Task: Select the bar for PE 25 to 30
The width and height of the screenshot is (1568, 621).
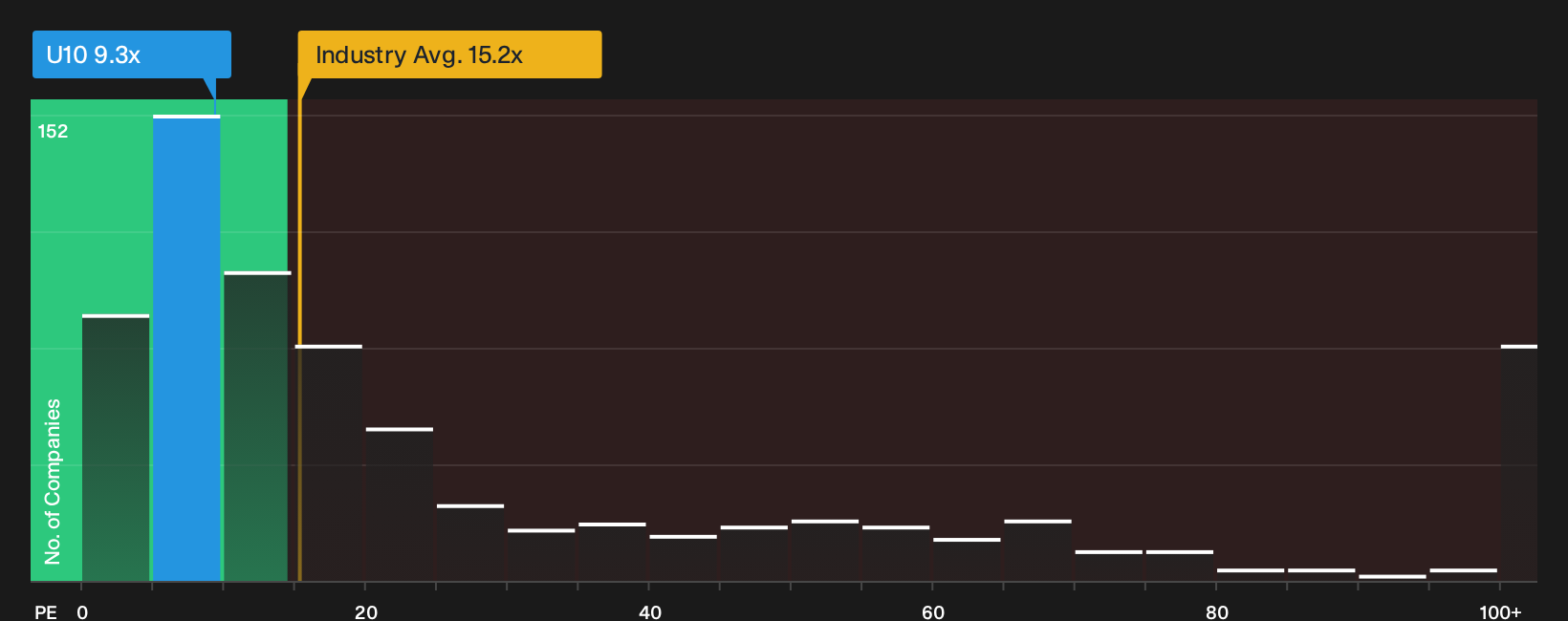Action: [470, 543]
